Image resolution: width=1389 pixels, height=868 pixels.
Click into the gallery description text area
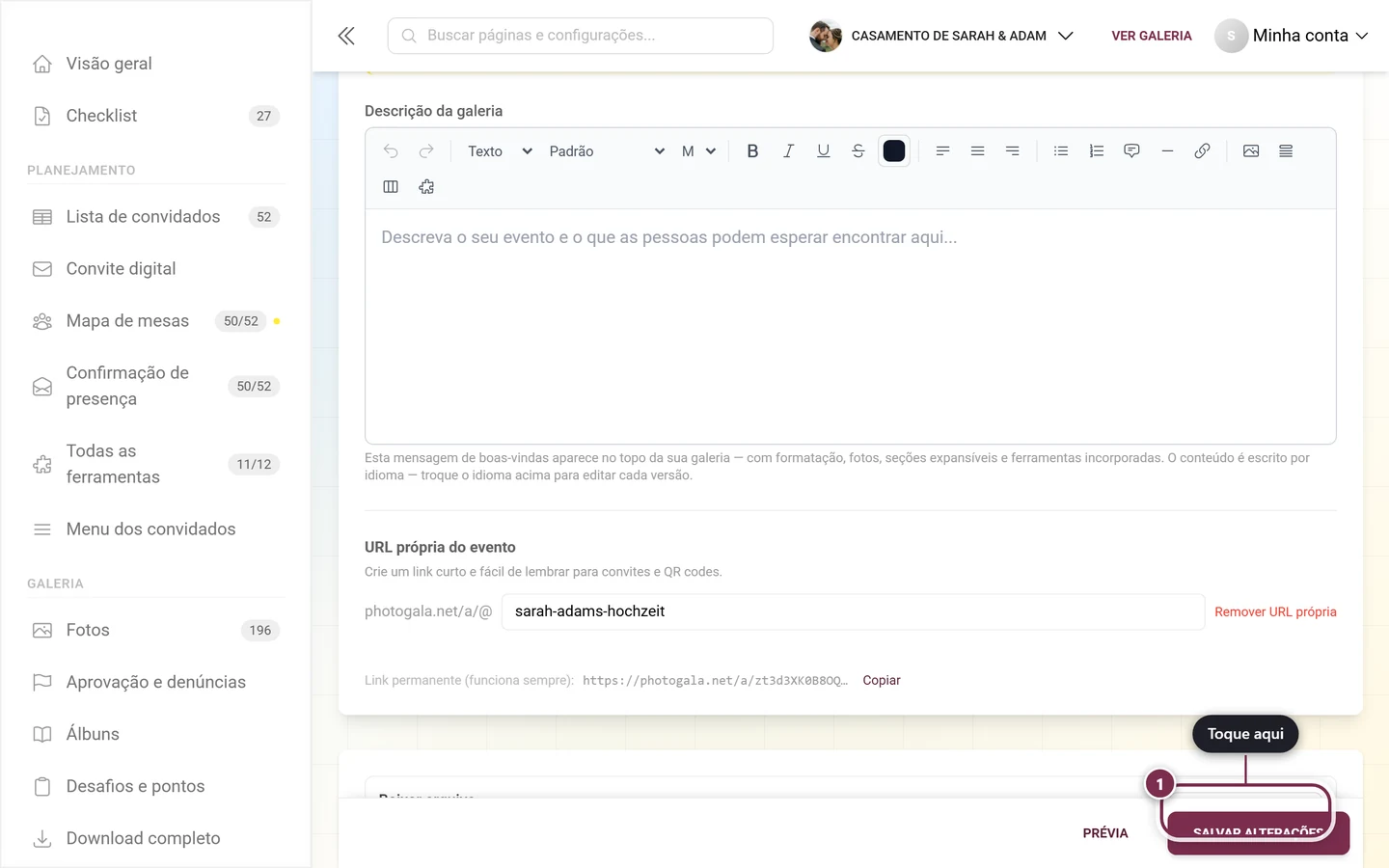tap(851, 326)
